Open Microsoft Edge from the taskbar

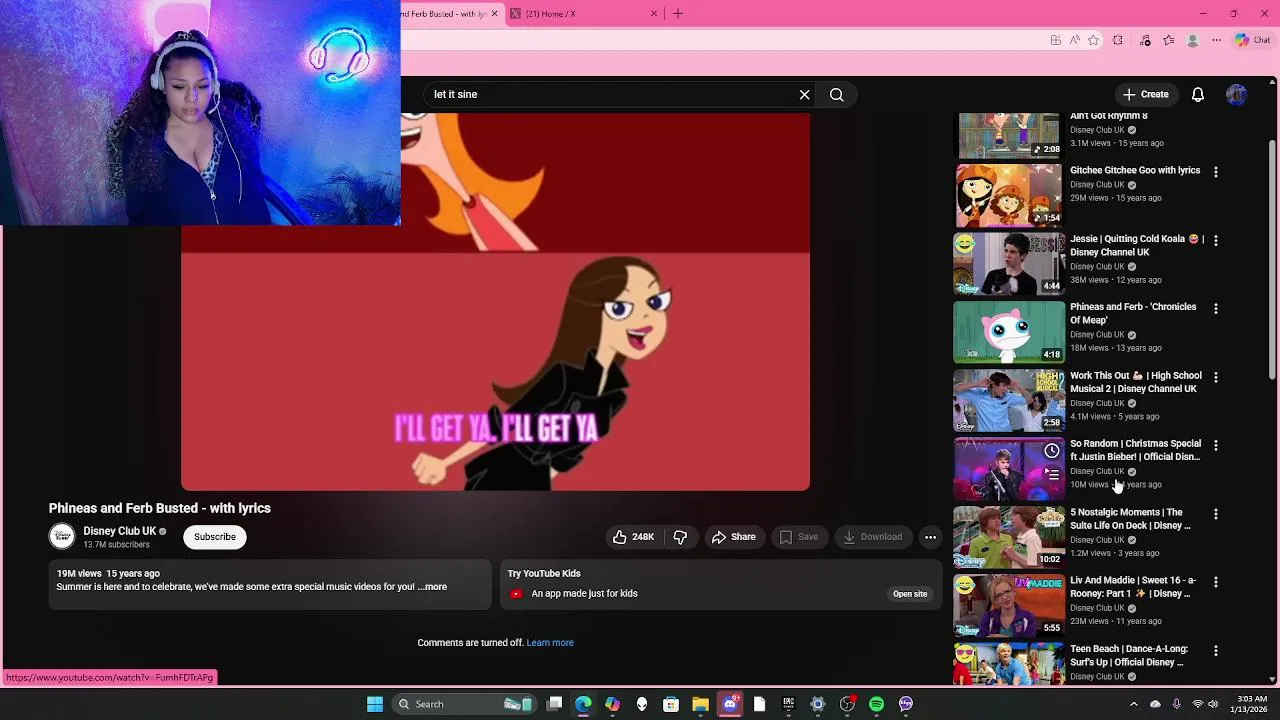click(583, 704)
